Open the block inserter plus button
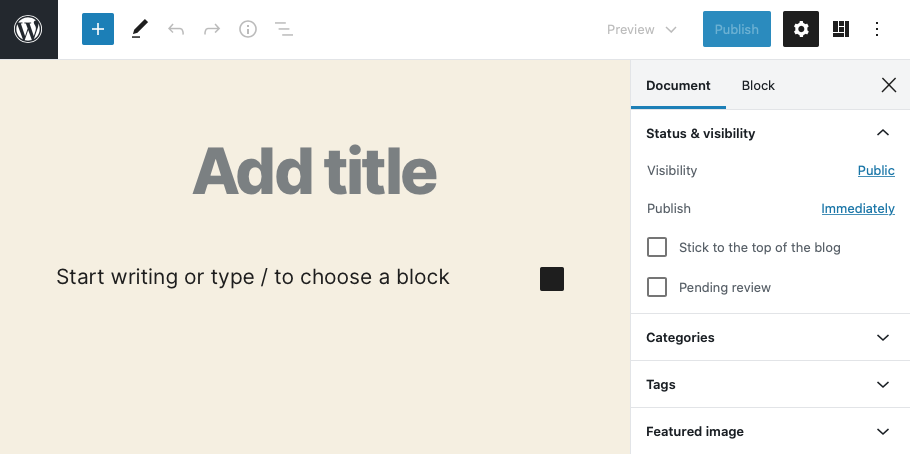 point(98,29)
